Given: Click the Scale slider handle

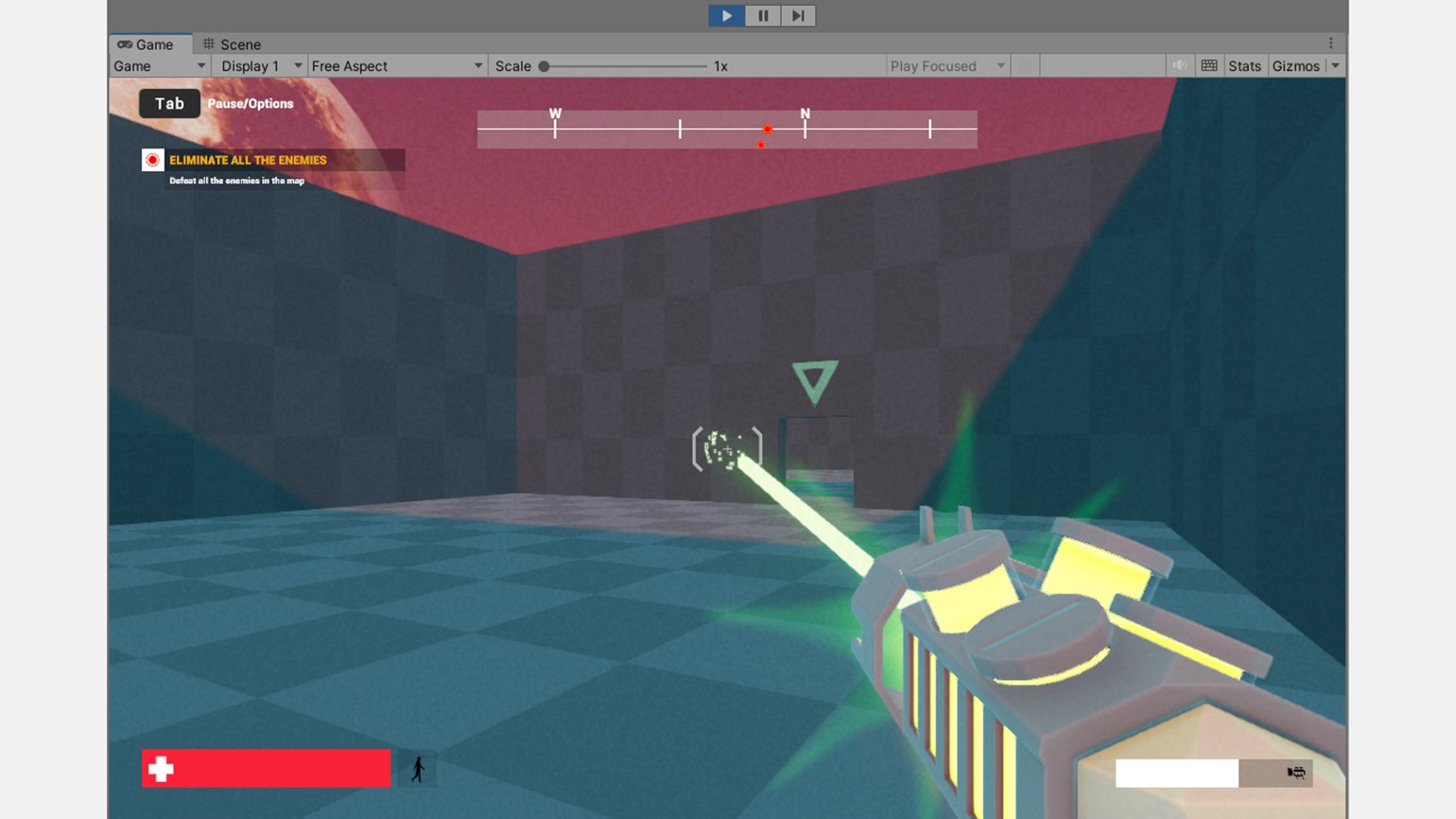Looking at the screenshot, I should [x=544, y=66].
